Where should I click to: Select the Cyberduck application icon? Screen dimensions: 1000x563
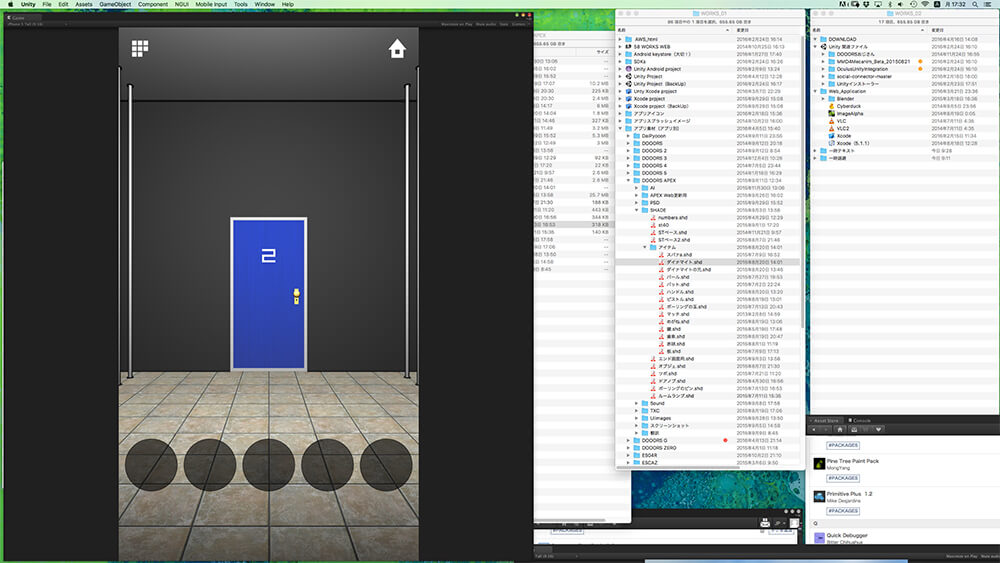click(x=830, y=106)
